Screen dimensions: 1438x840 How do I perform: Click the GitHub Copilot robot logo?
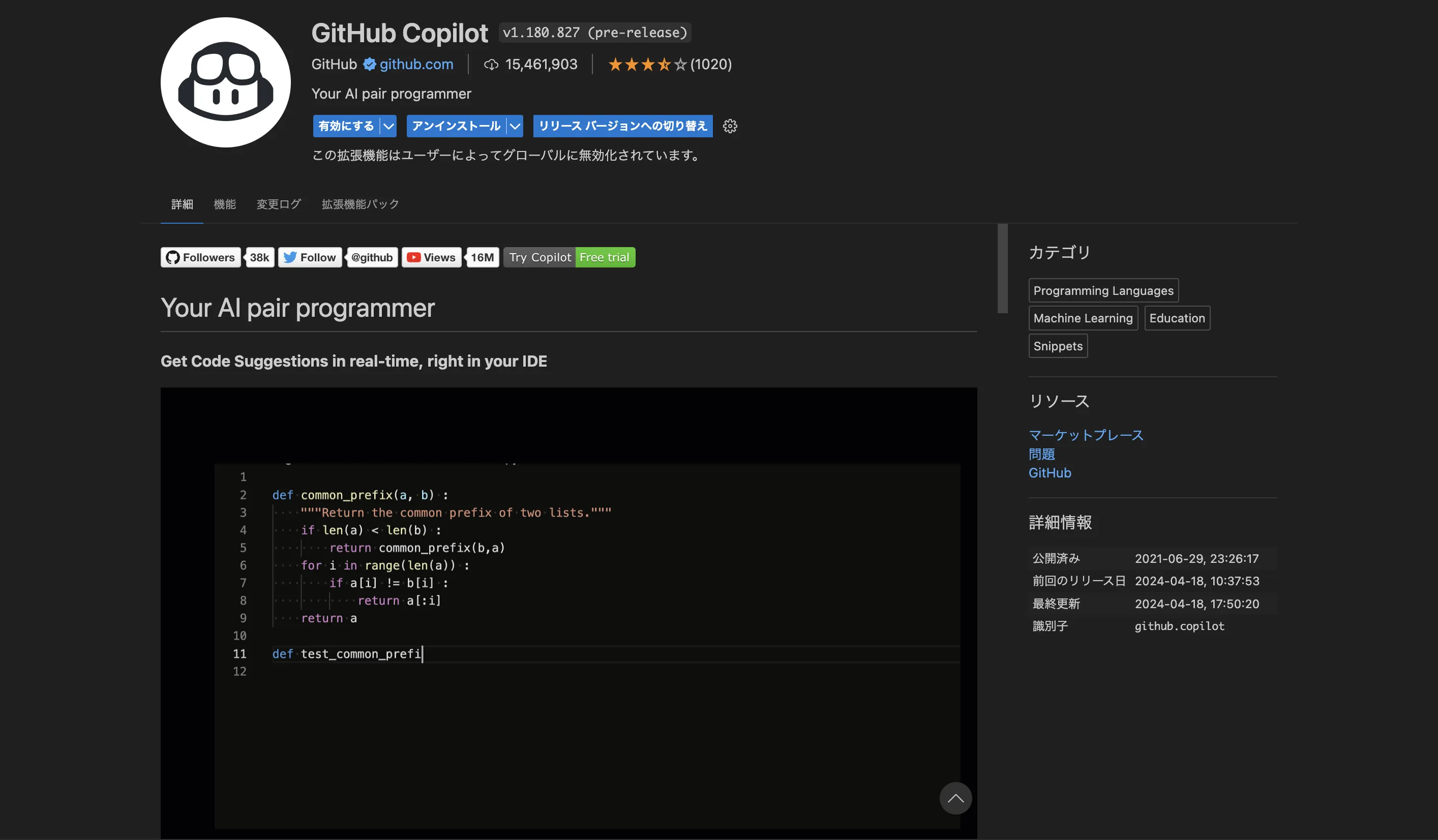pyautogui.click(x=225, y=83)
